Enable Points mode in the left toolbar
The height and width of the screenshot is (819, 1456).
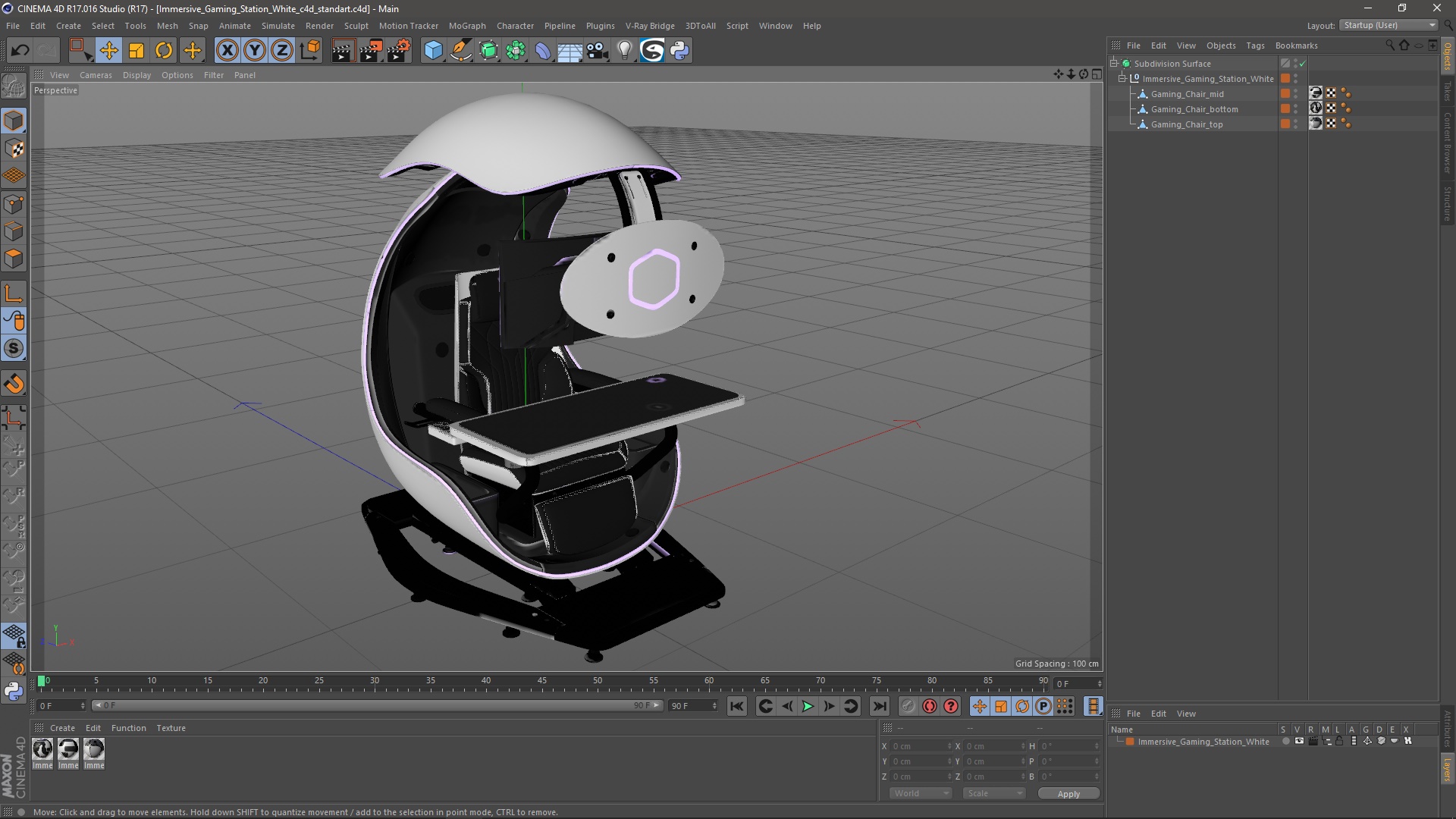pyautogui.click(x=14, y=204)
